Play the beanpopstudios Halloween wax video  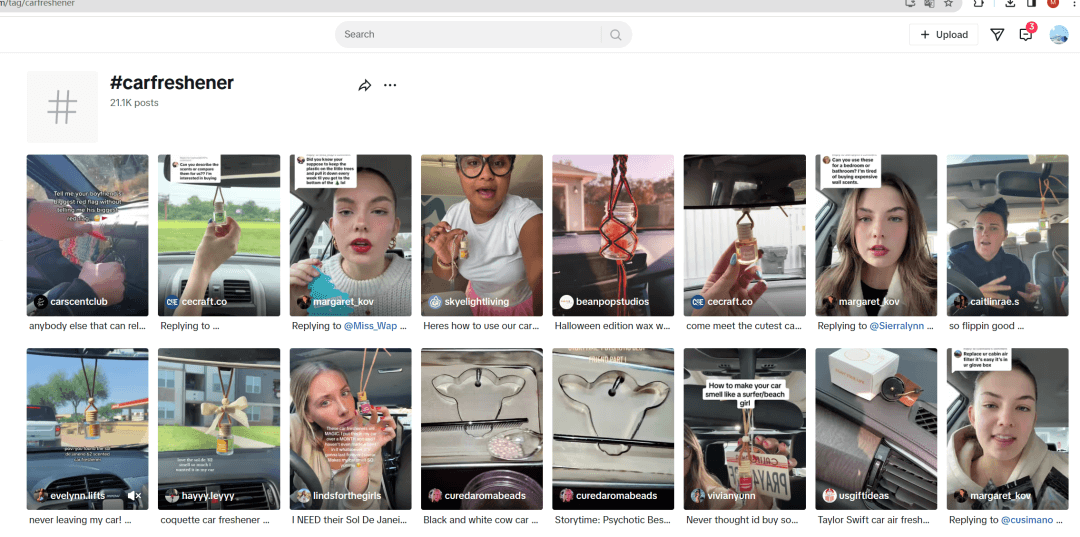[613, 234]
